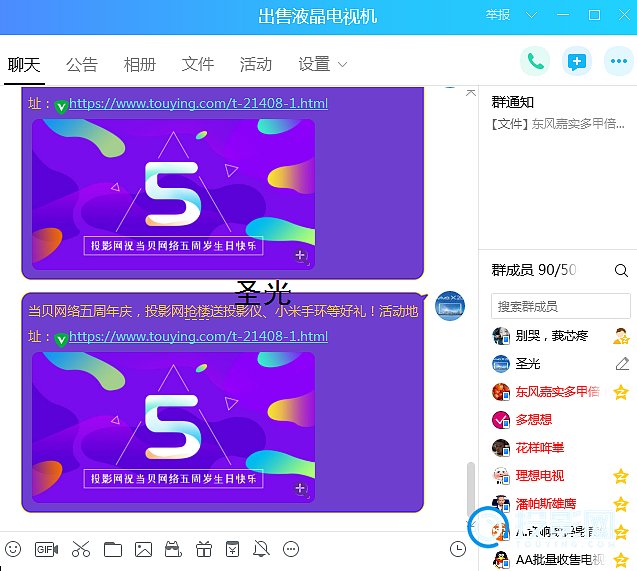Select member 别哭，莪芯疼
This screenshot has width=637, height=571.
[x=561, y=336]
